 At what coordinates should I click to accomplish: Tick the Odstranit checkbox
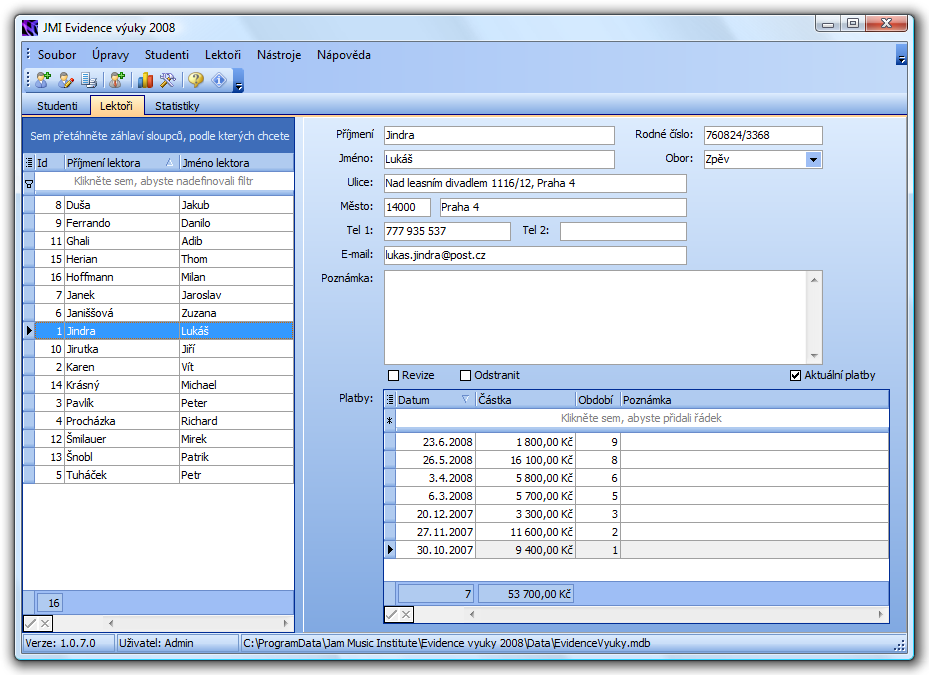pos(465,376)
